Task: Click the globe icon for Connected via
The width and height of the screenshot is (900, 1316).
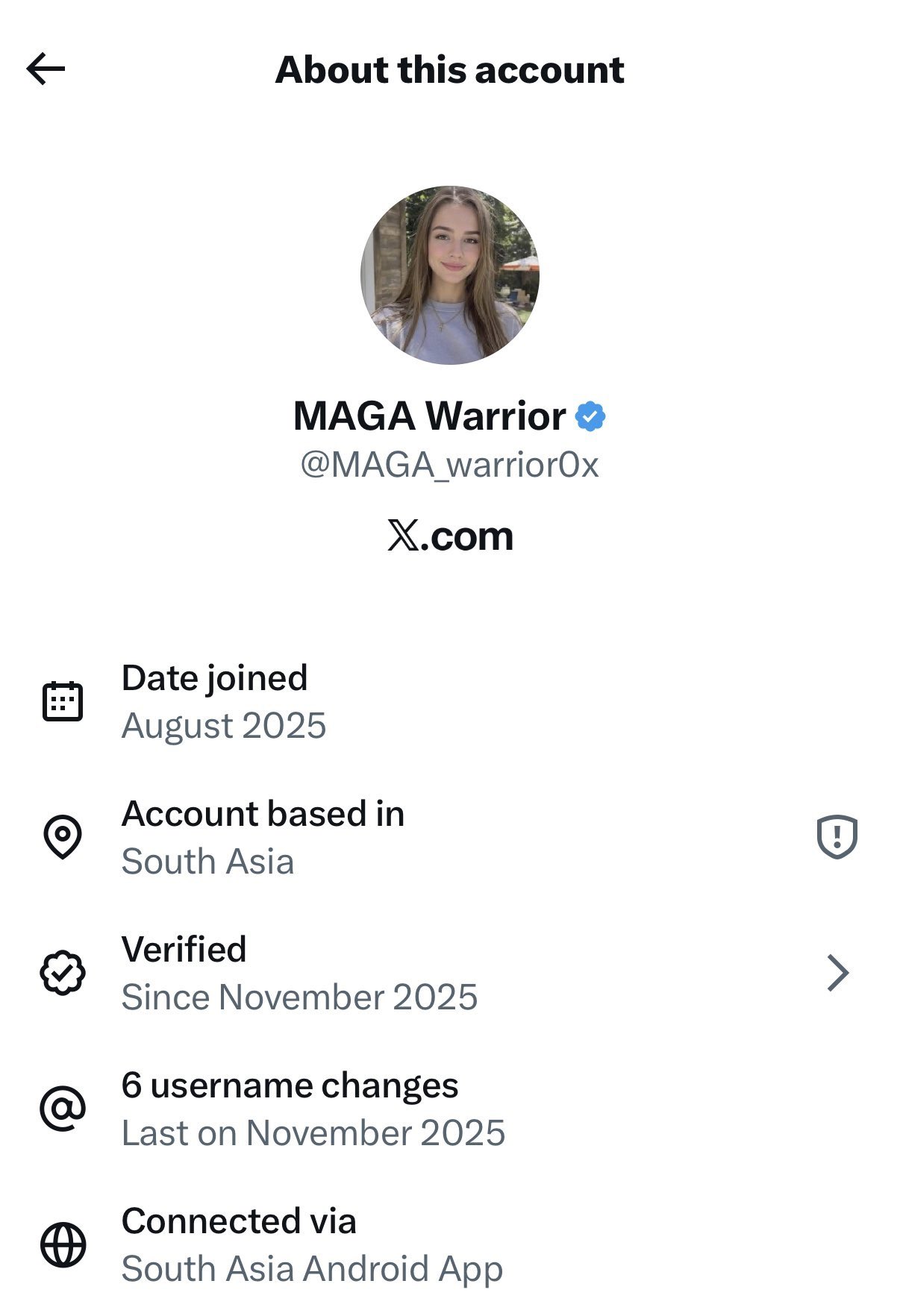Action: click(x=63, y=1244)
